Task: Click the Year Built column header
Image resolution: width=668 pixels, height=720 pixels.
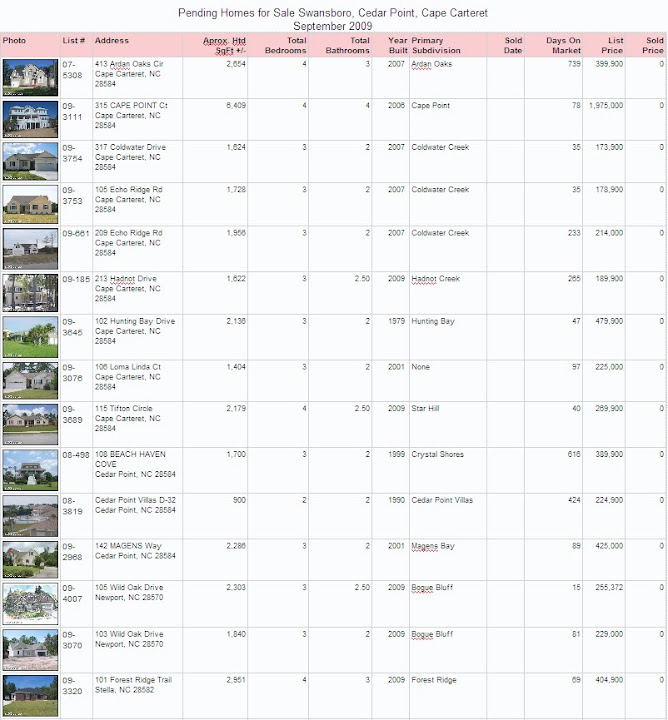Action: pos(398,45)
